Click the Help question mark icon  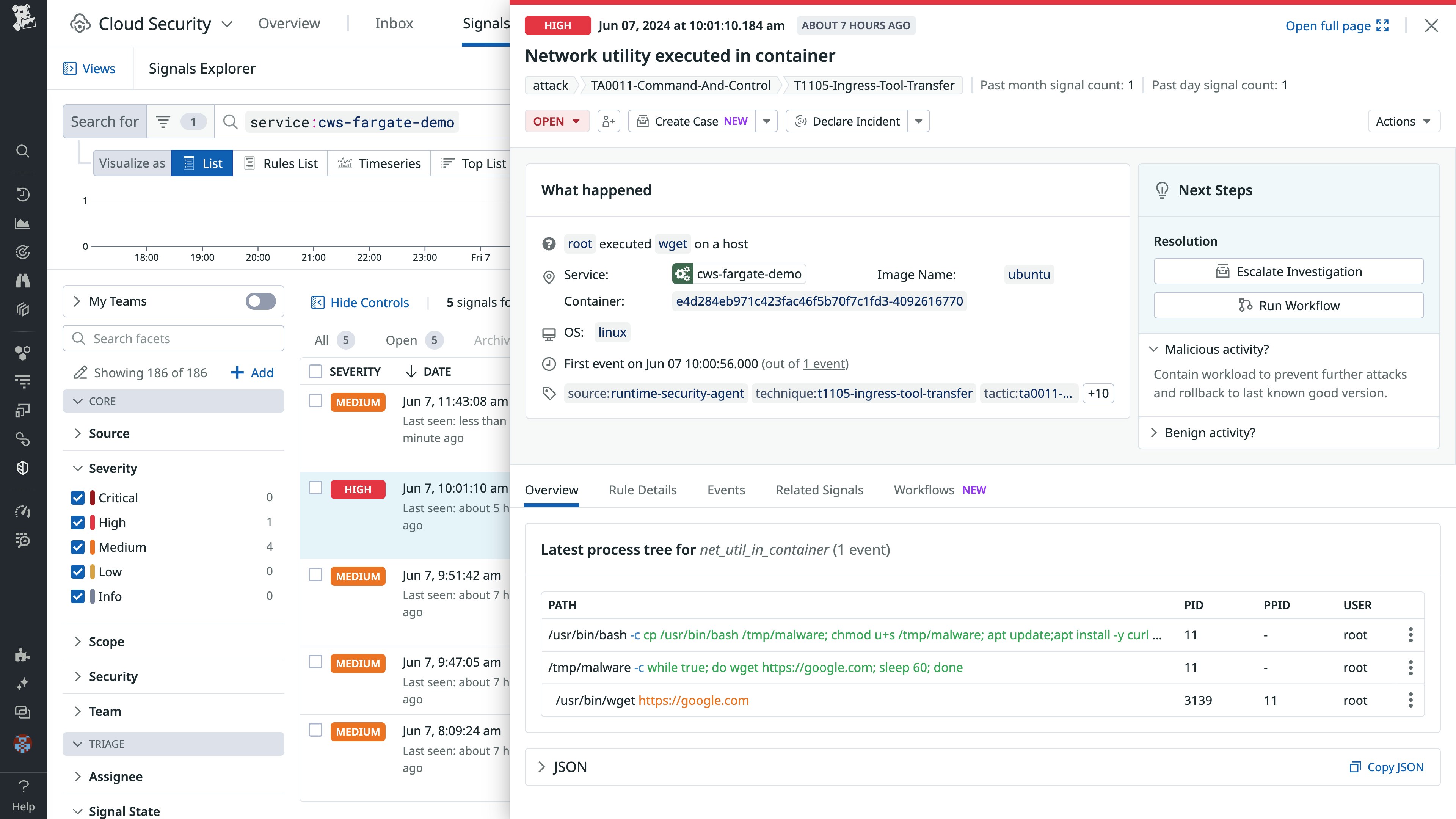[23, 786]
